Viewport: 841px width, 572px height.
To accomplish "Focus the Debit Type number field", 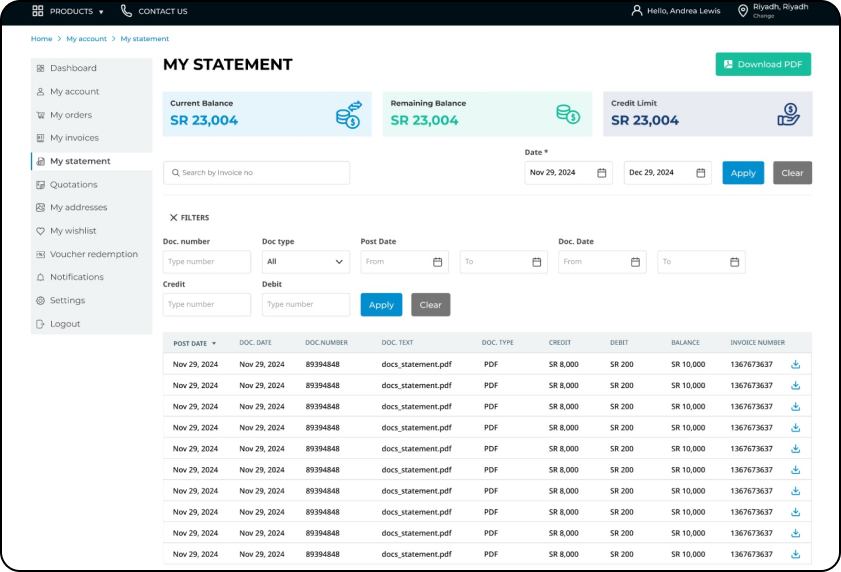I will [306, 305].
